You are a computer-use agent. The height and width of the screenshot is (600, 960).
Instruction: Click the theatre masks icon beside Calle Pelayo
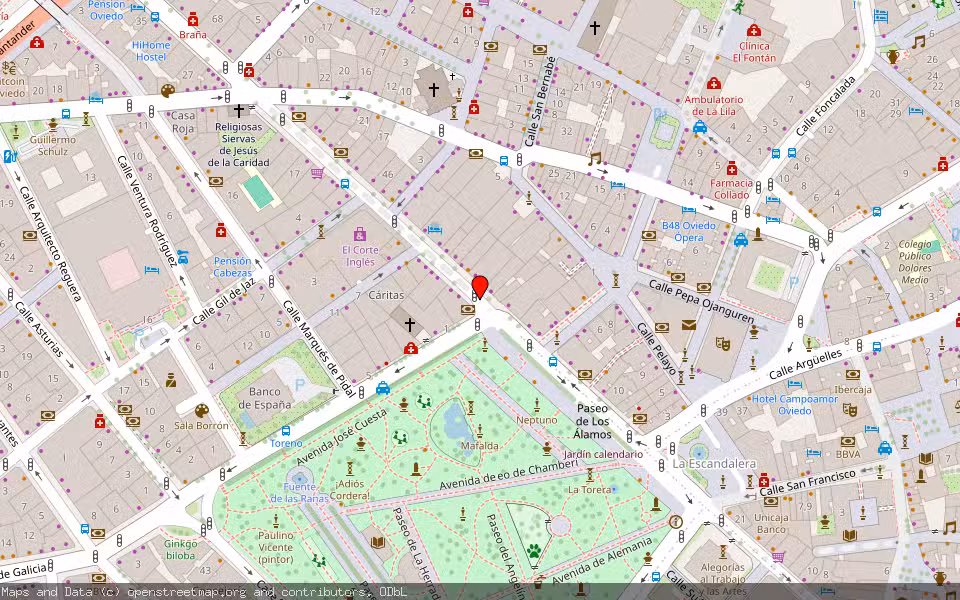pyautogui.click(x=723, y=343)
